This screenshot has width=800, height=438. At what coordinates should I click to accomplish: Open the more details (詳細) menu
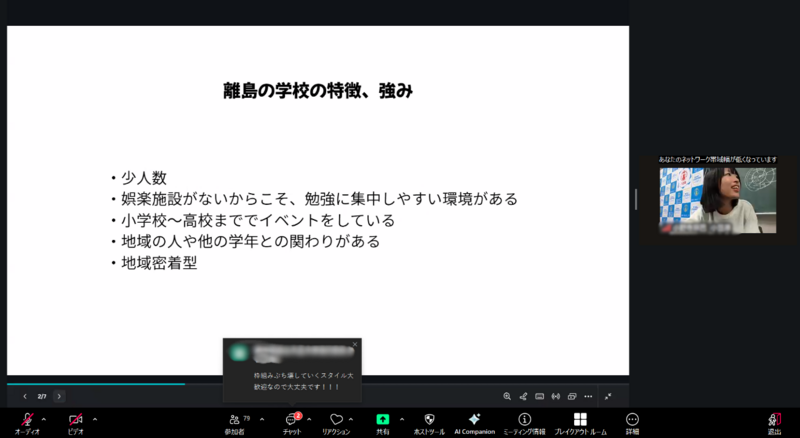632,420
